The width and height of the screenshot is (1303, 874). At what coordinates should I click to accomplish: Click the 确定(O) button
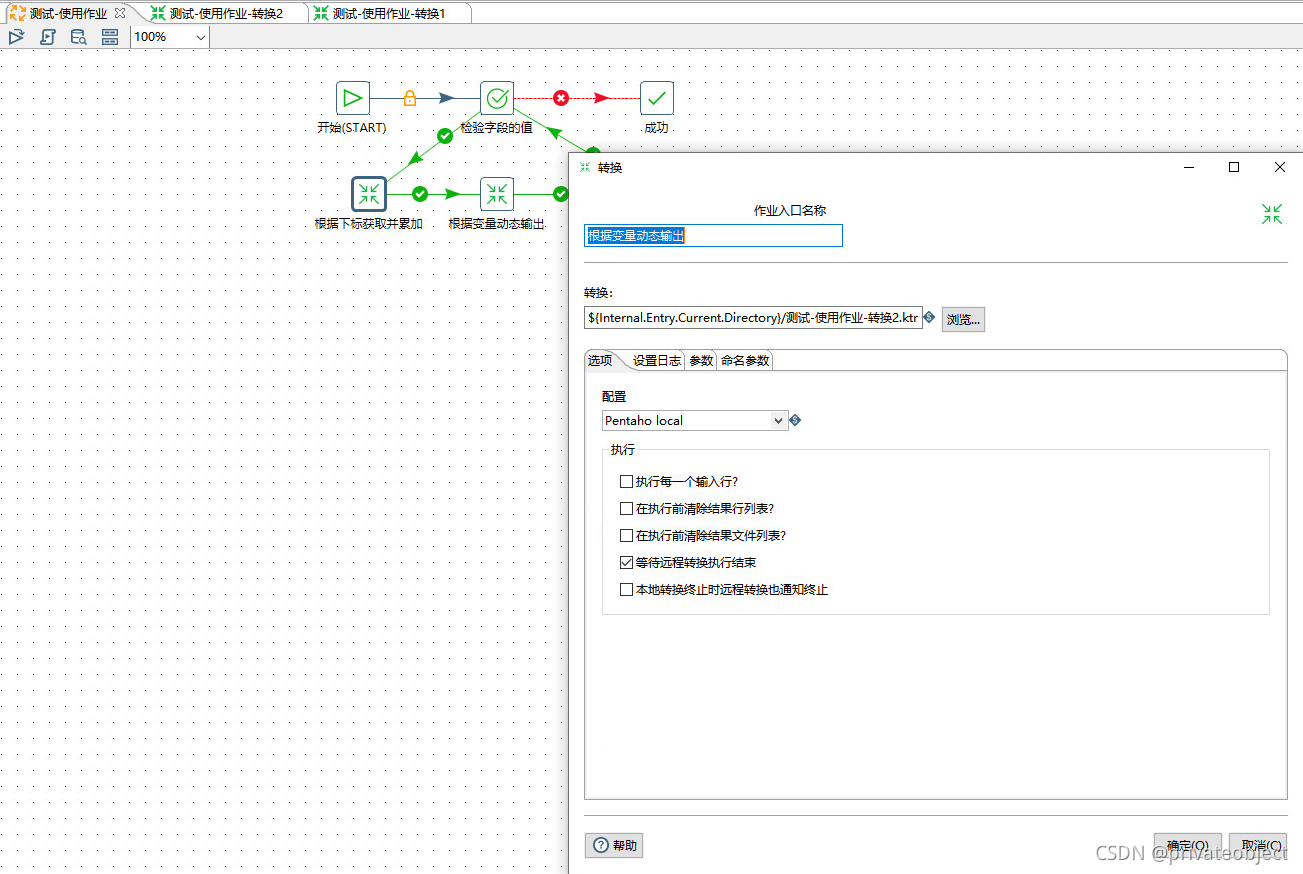point(1187,846)
